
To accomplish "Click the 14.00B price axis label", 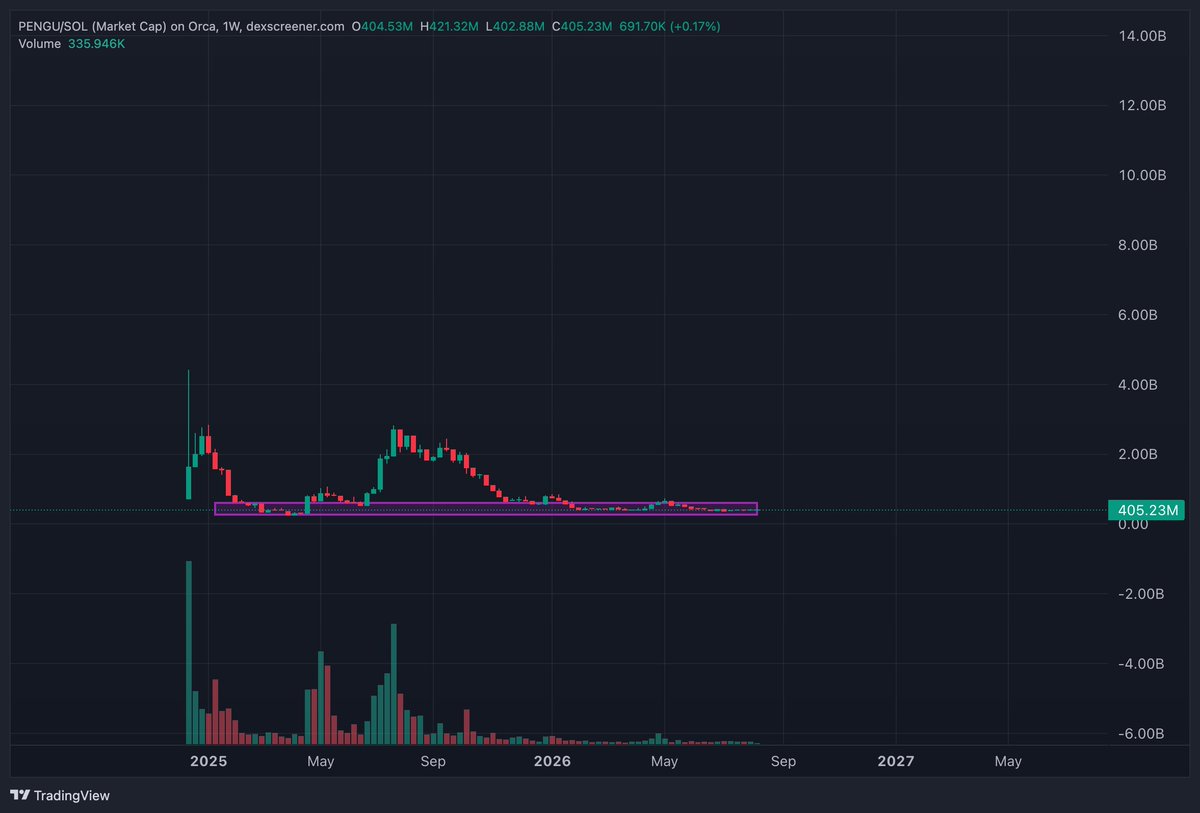I will click(1141, 36).
